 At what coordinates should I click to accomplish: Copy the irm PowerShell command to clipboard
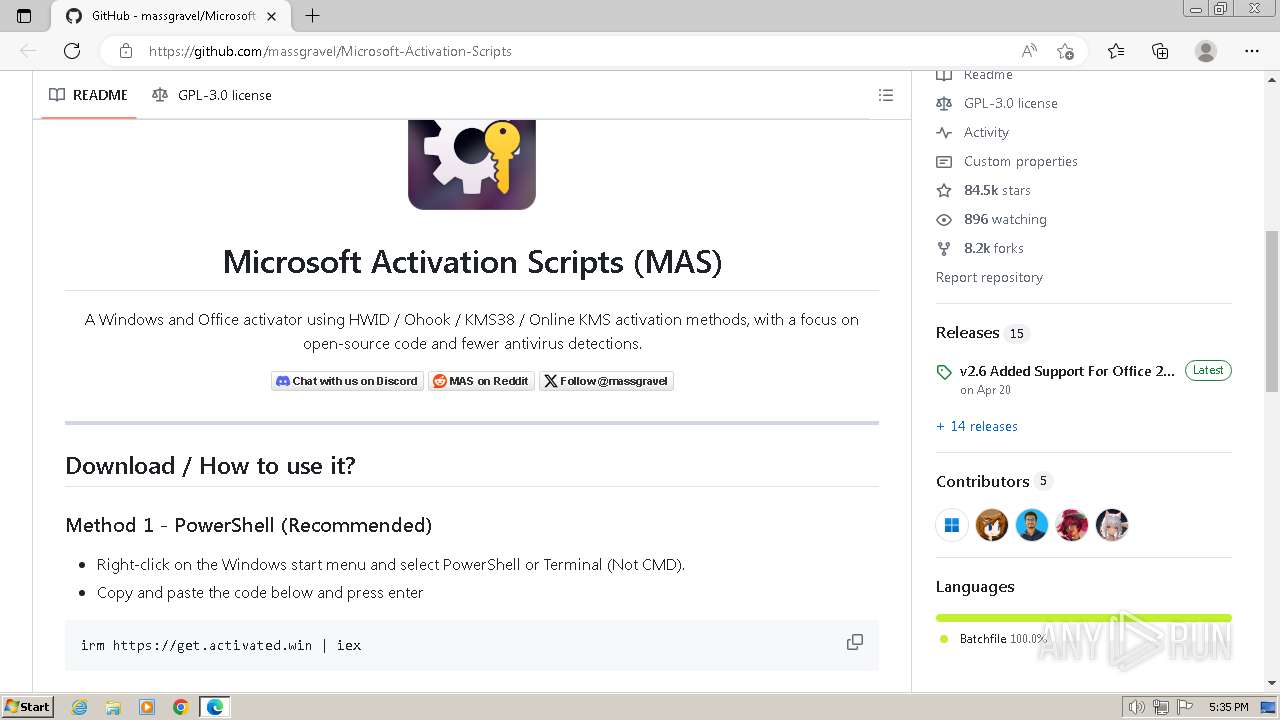855,642
